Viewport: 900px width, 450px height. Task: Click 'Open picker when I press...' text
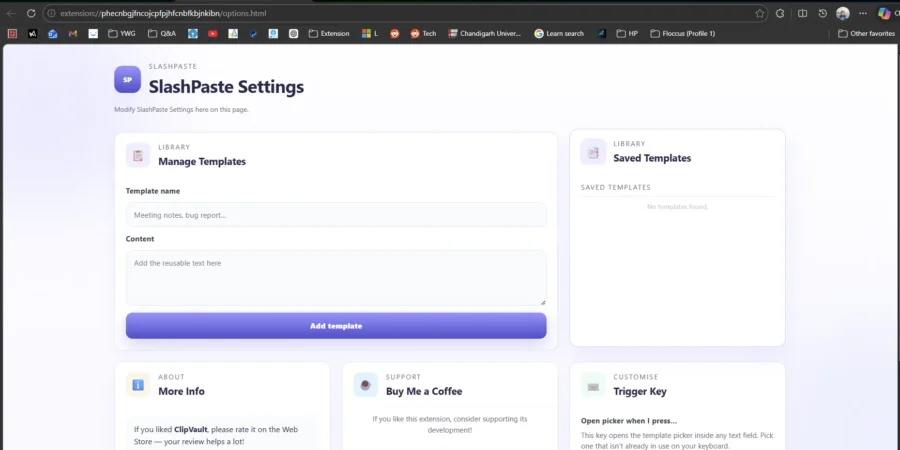click(x=629, y=421)
